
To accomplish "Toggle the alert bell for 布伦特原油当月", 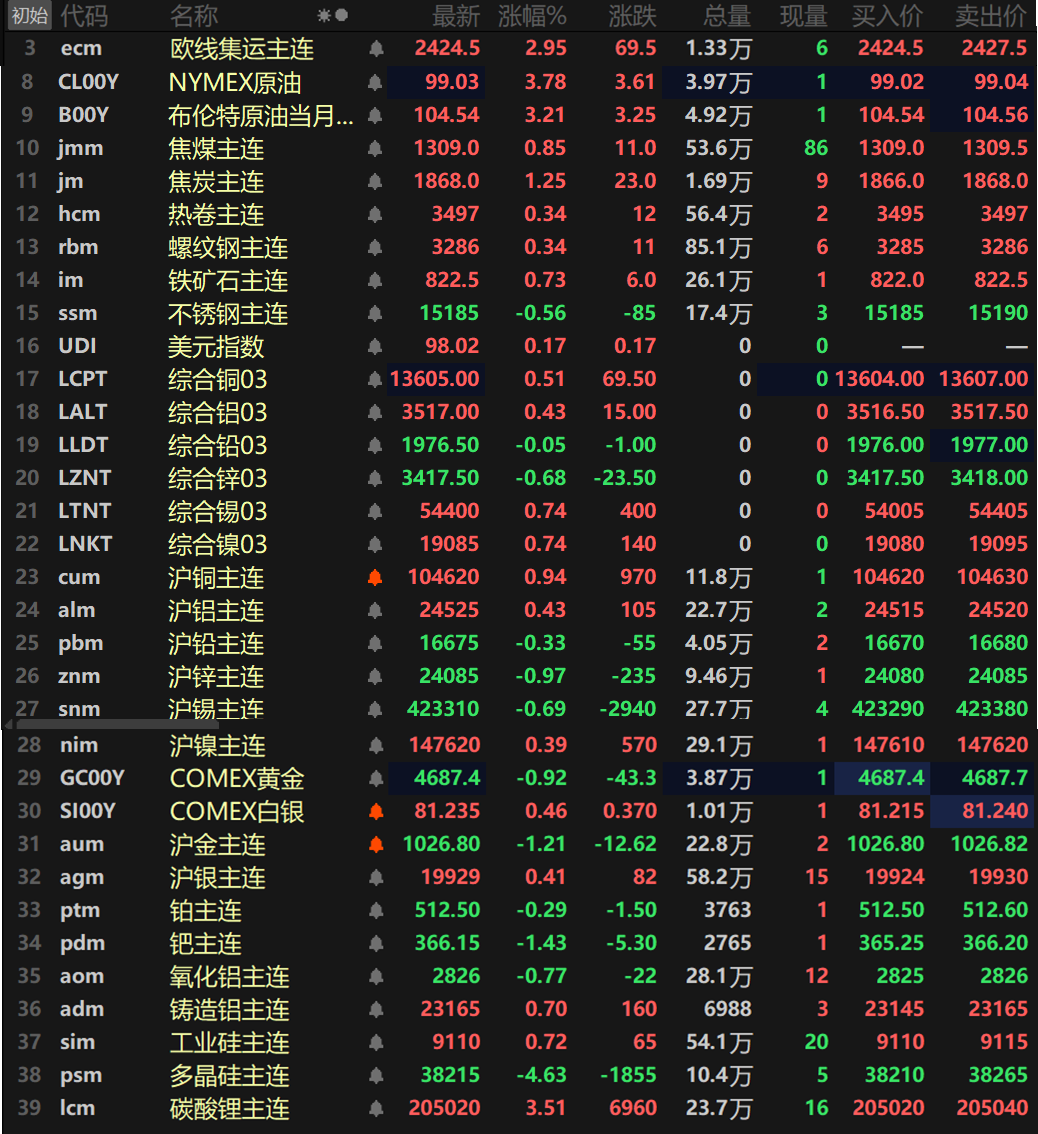I will (x=375, y=115).
